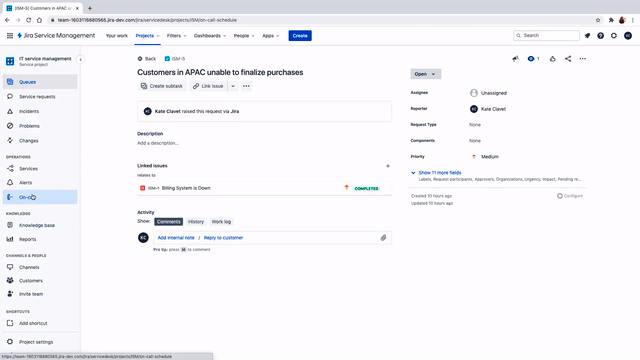Image resolution: width=640 pixels, height=360 pixels.
Task: Select the Comments activity tab
Action: pyautogui.click(x=169, y=222)
